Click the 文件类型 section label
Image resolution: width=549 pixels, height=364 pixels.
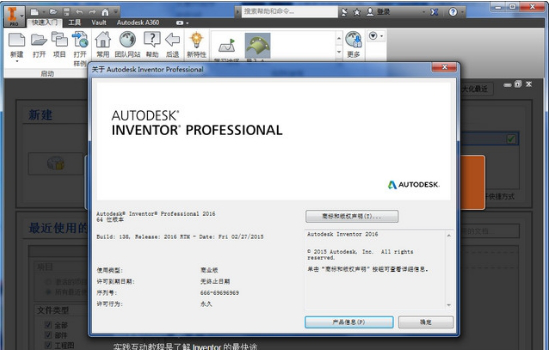point(53,310)
